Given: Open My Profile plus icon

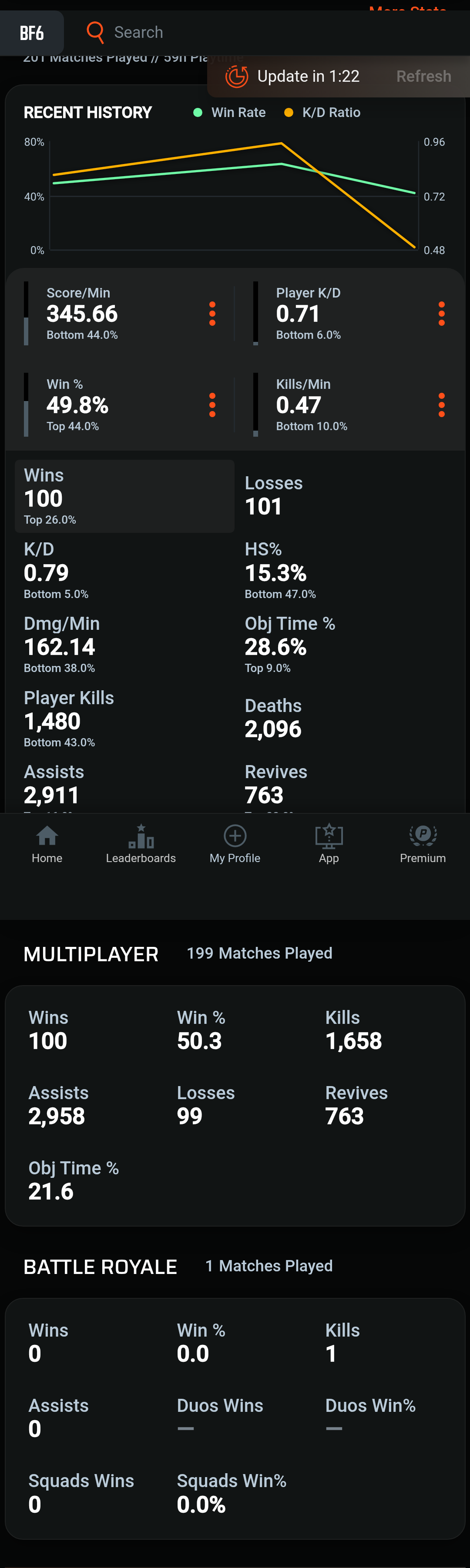Looking at the screenshot, I should [235, 836].
